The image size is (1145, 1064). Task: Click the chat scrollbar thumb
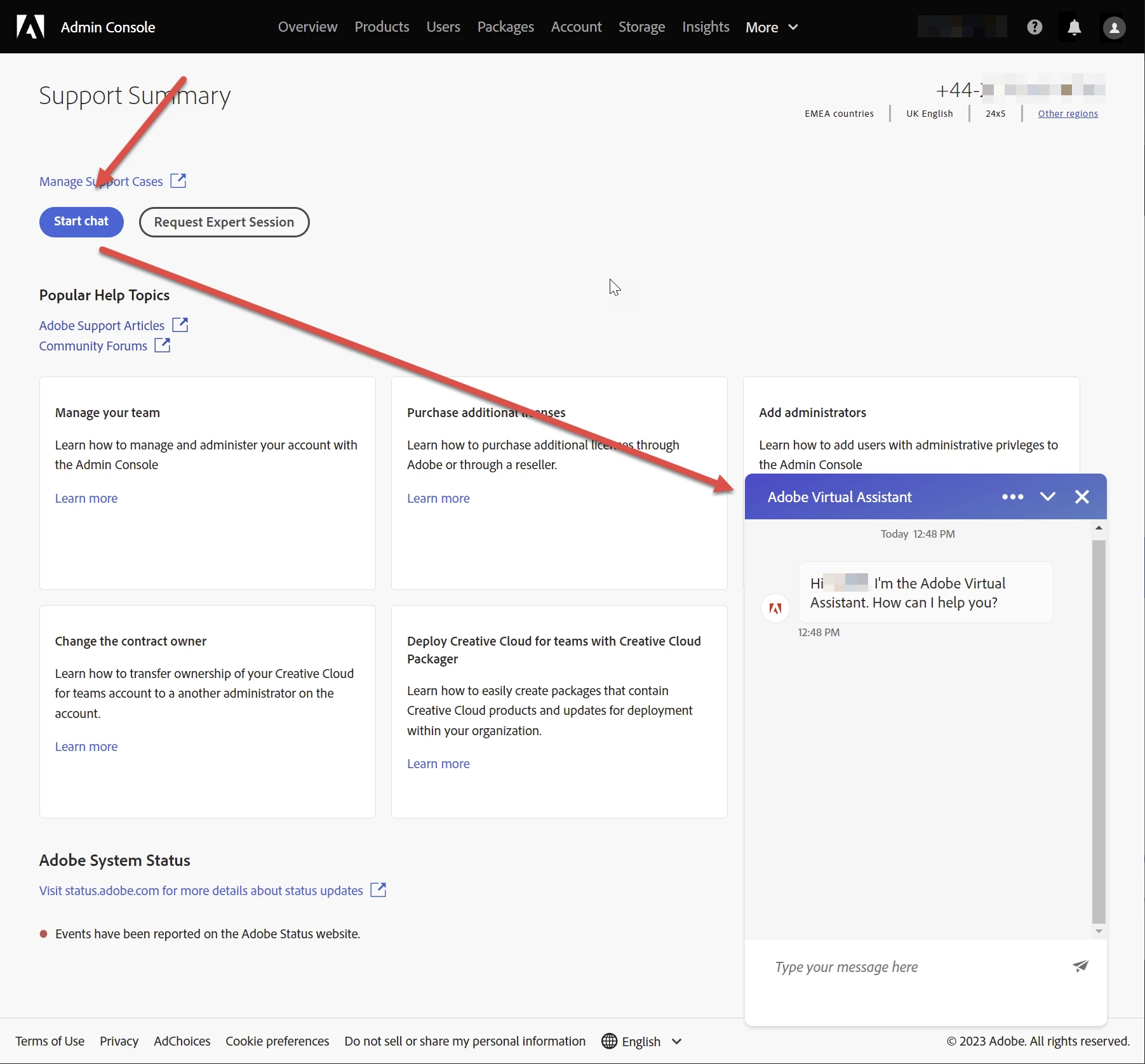(1099, 731)
